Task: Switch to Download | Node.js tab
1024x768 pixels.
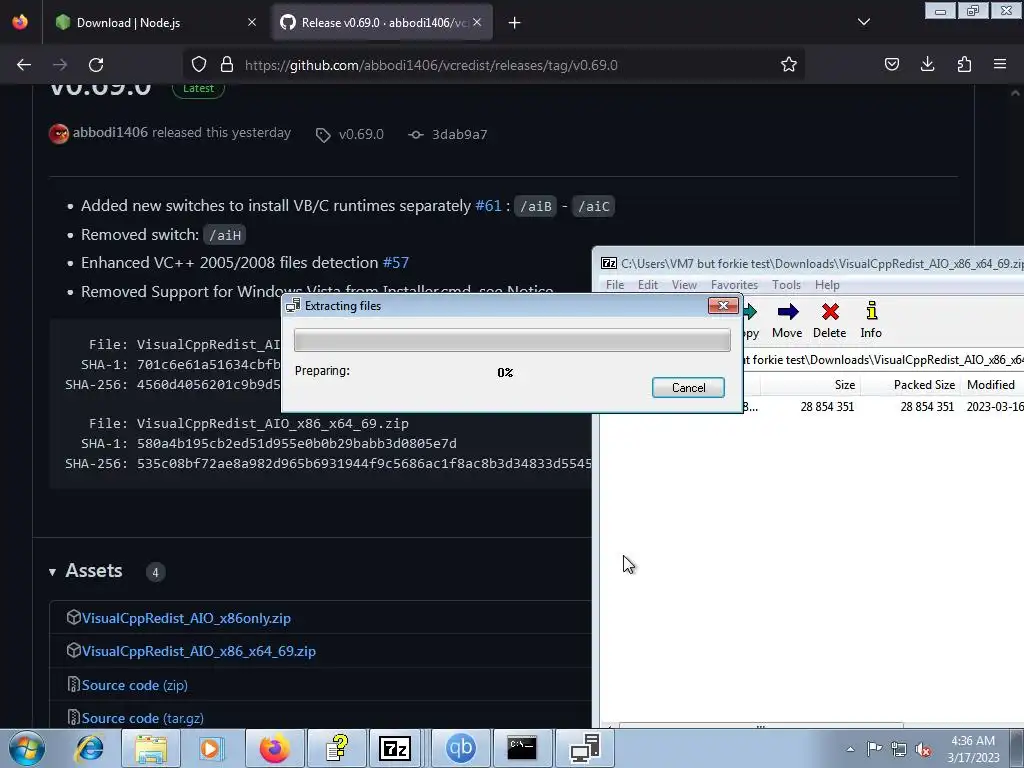Action: 155,23
